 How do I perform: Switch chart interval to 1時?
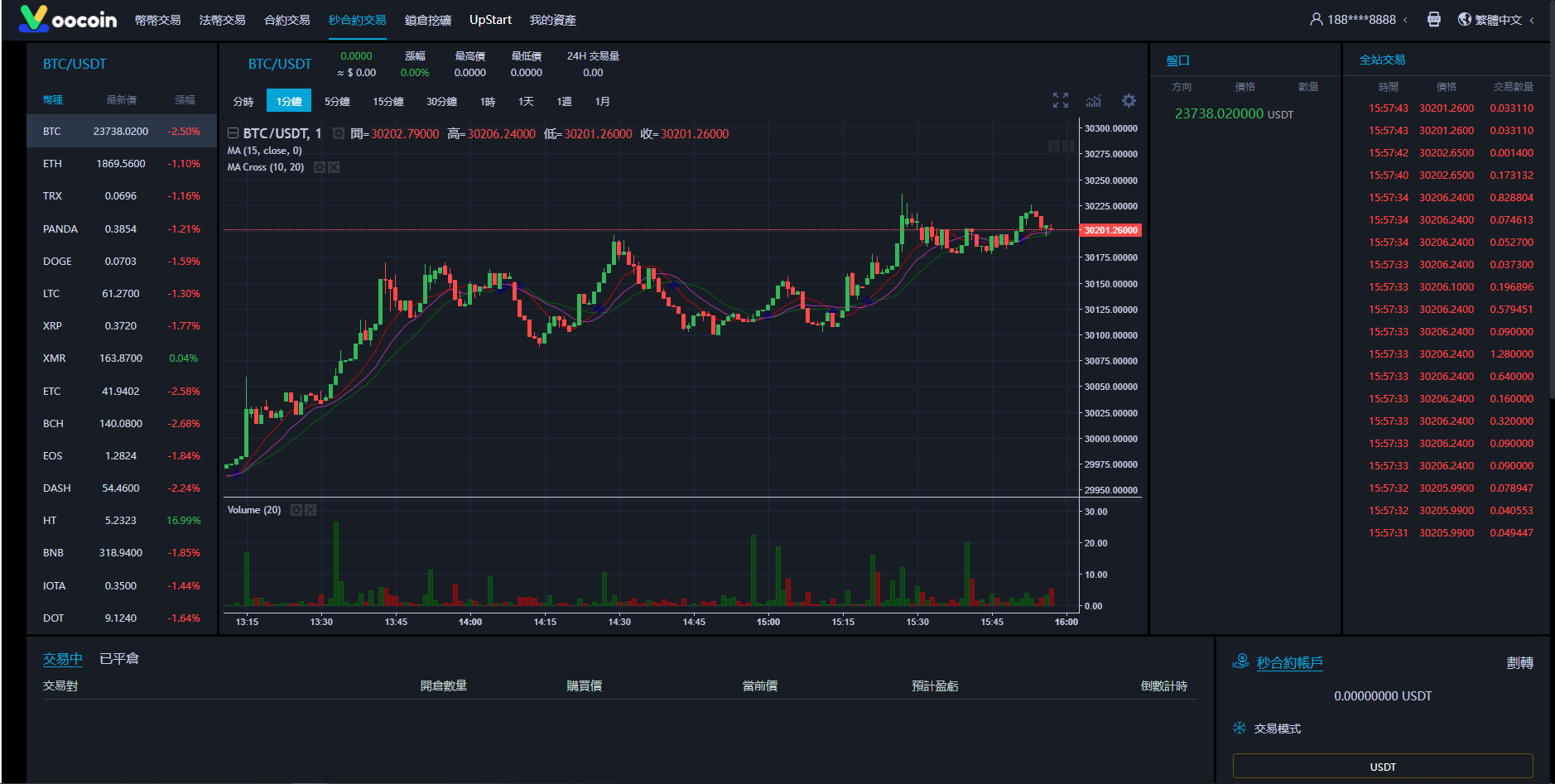[x=488, y=101]
